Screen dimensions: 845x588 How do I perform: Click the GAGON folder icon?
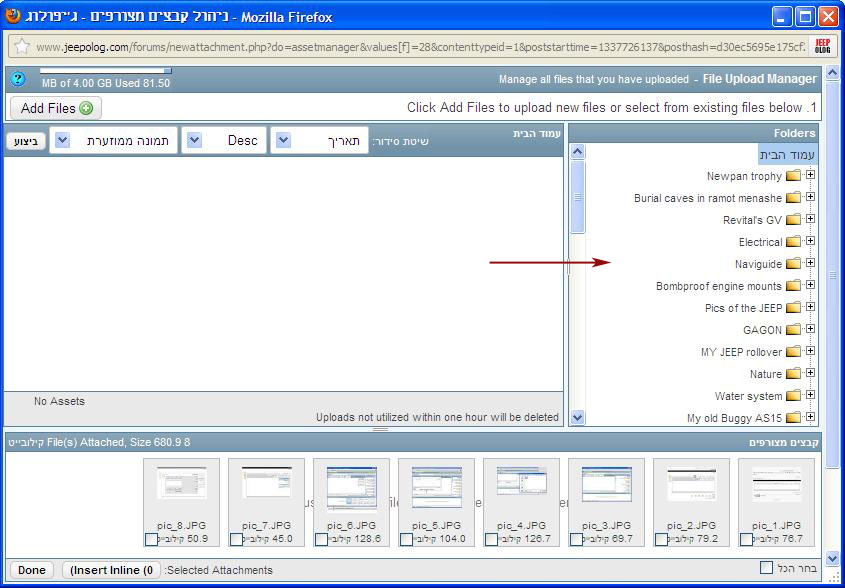[793, 330]
